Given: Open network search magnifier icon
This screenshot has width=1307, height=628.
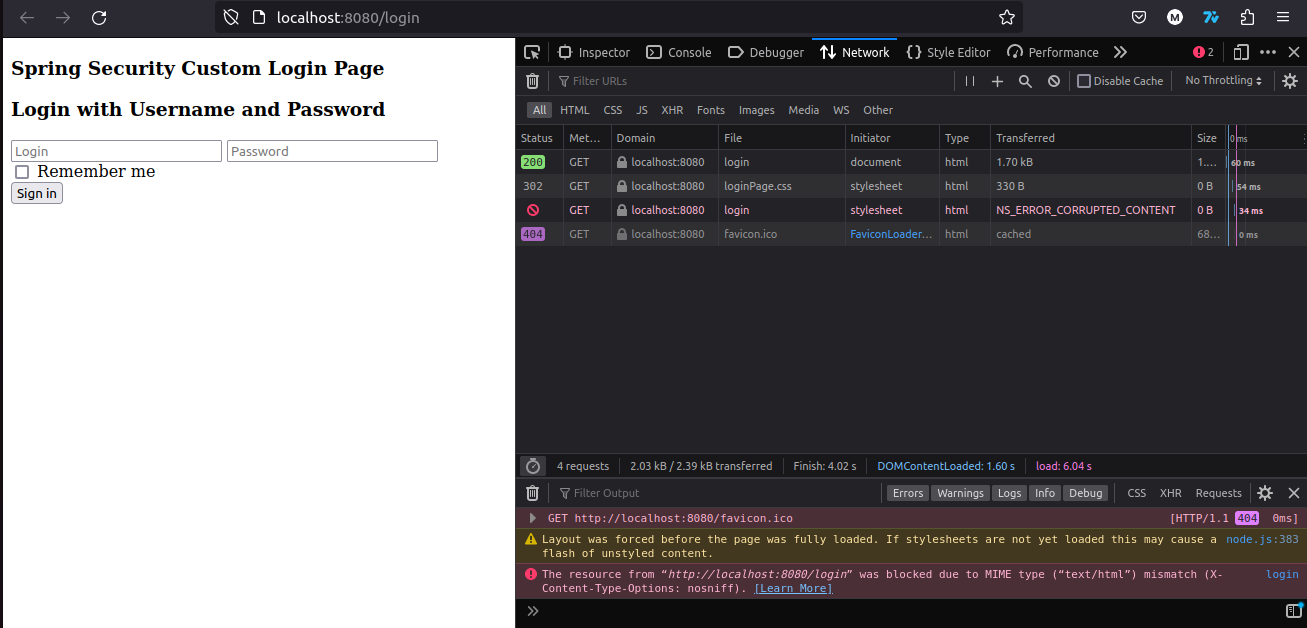Looking at the screenshot, I should click(1025, 81).
